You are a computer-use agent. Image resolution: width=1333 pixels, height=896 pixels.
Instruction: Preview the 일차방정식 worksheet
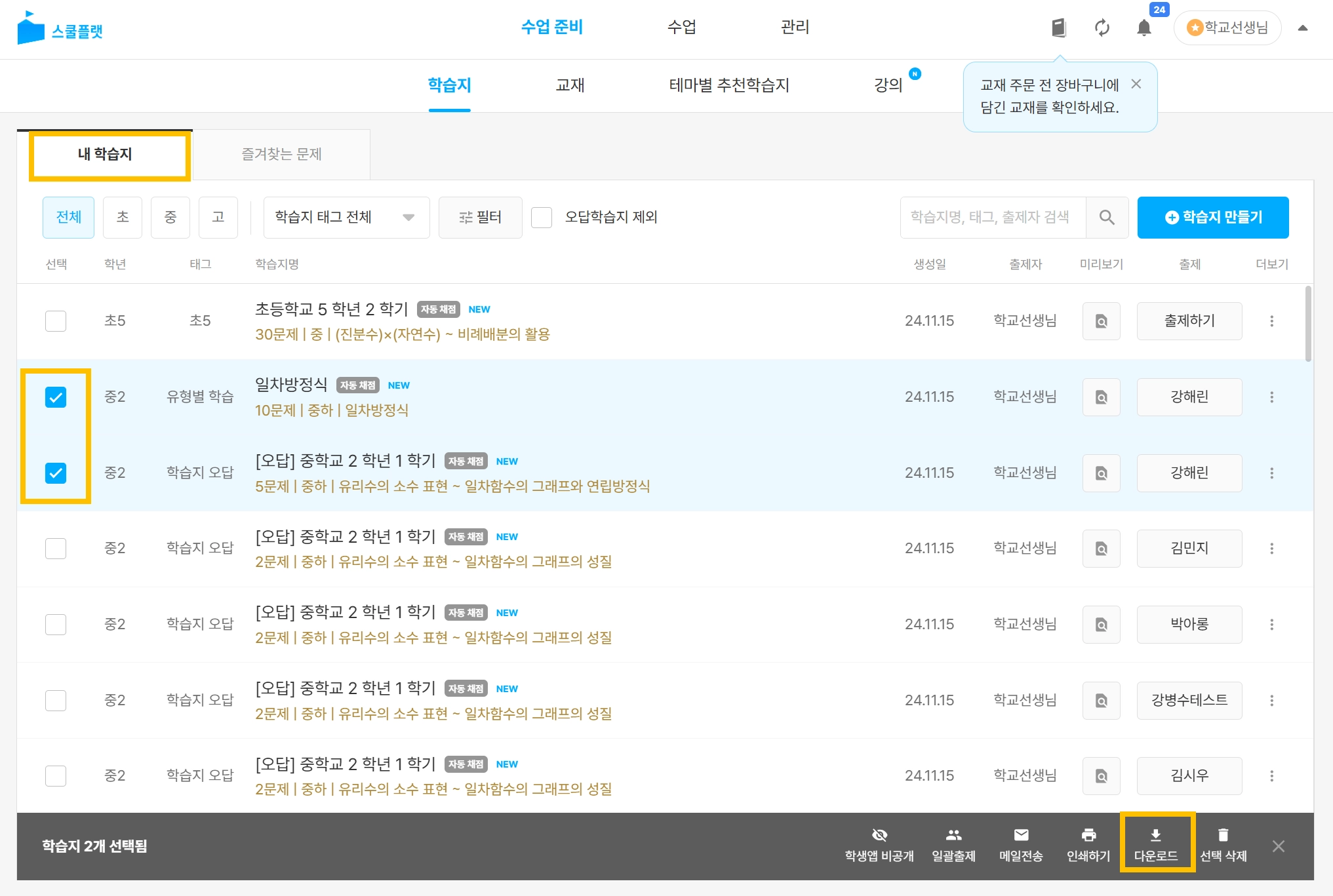(x=1101, y=397)
